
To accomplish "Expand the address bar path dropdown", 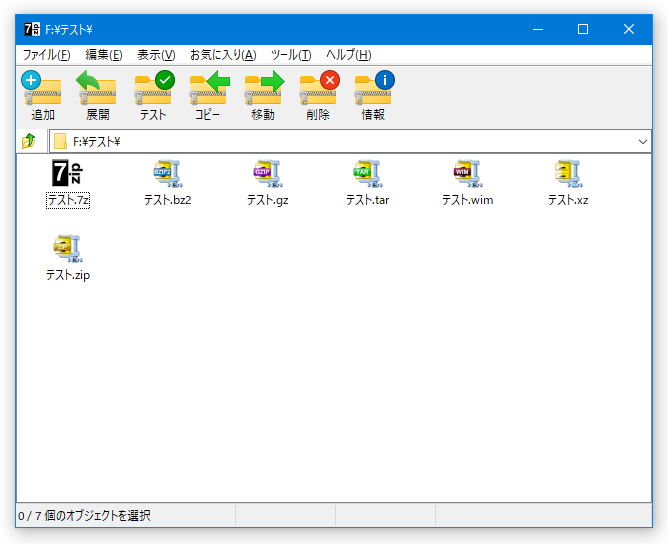I will click(642, 142).
